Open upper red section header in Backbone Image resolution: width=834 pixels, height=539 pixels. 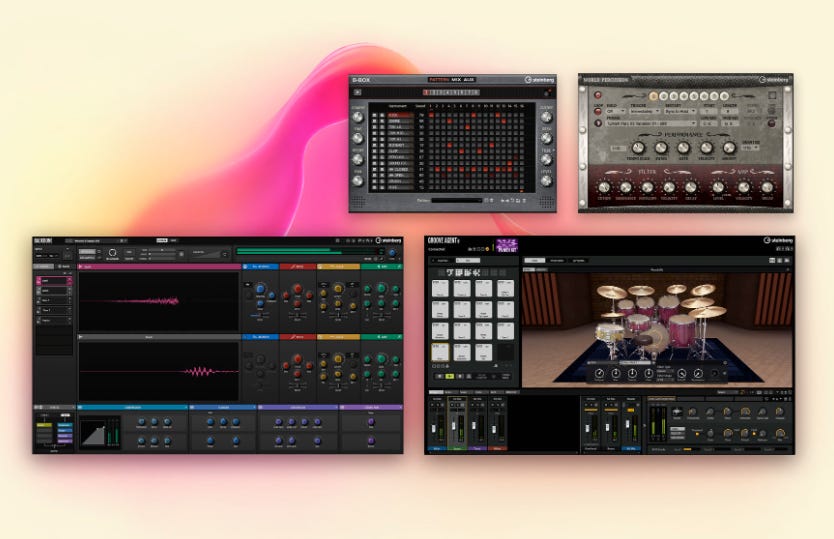click(x=298, y=267)
